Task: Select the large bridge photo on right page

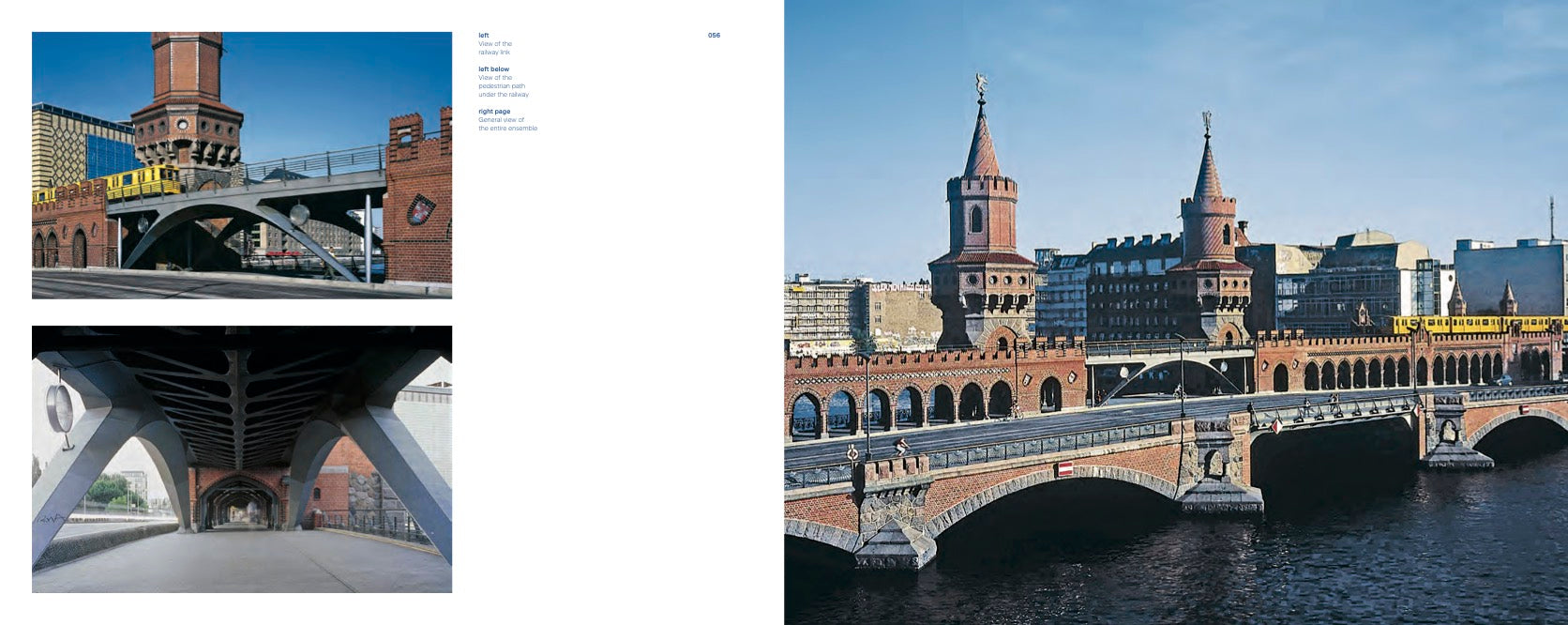Action: pyautogui.click(x=1175, y=312)
